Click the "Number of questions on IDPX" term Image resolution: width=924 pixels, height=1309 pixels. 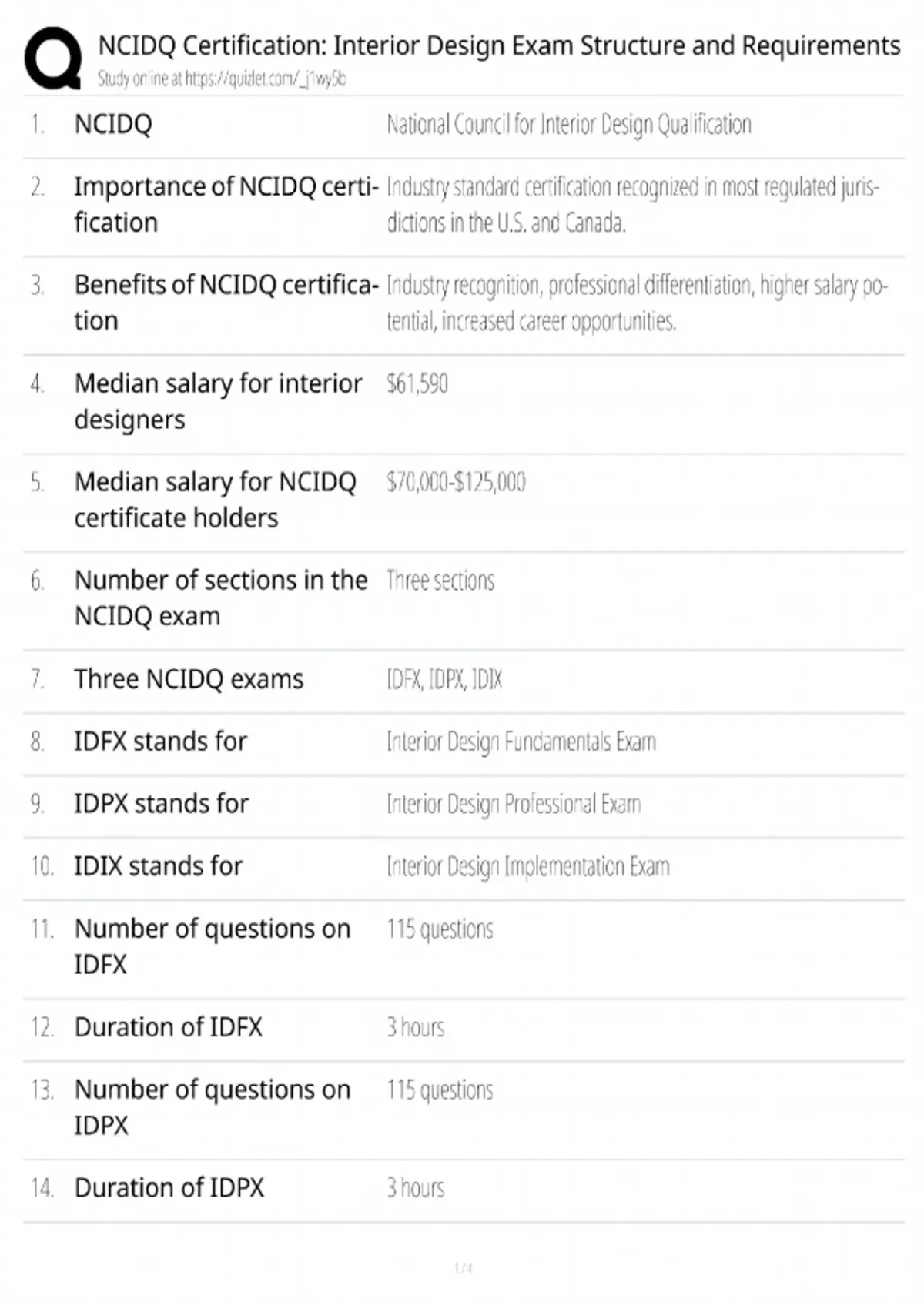(212, 1107)
